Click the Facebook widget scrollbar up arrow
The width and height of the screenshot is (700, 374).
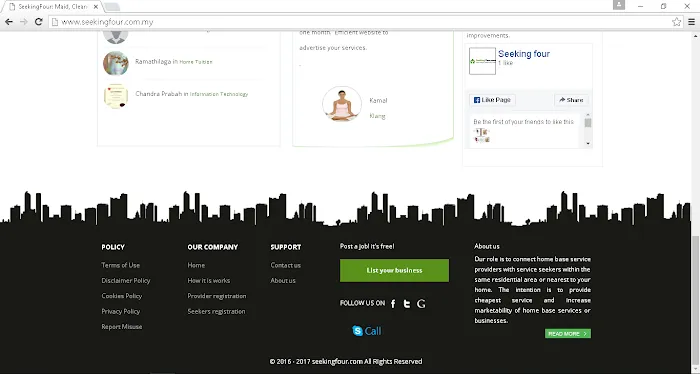click(x=588, y=115)
